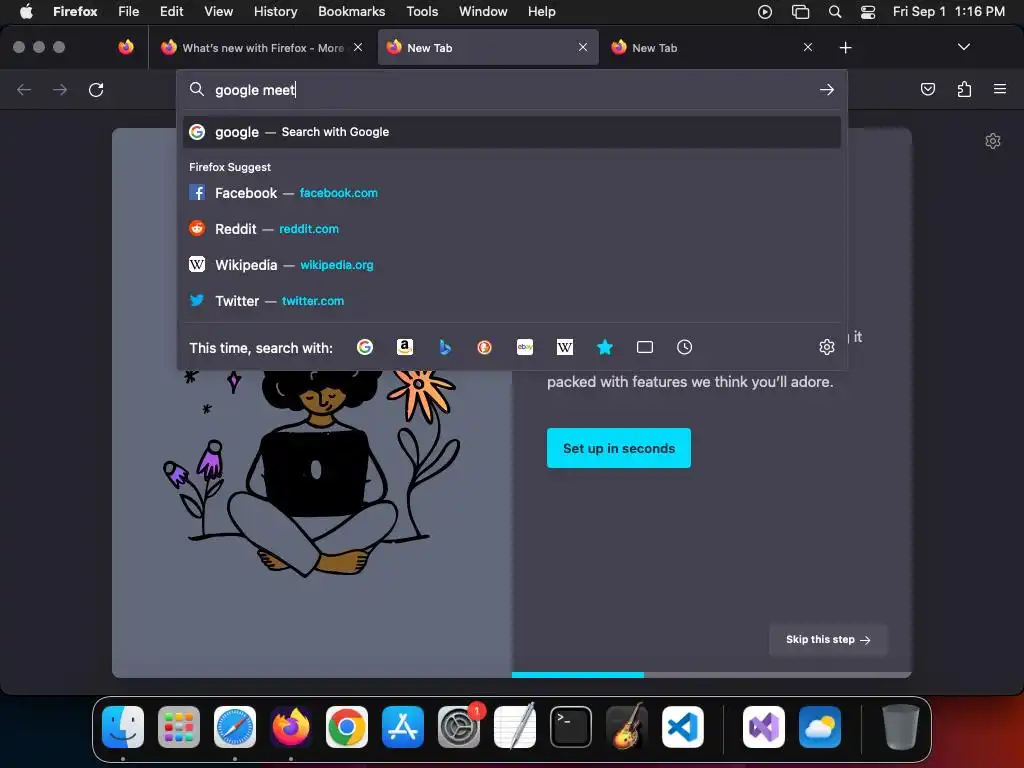Screen dimensions: 1024x768
Task: Open Reddit suggestion reddit.com
Action: point(511,229)
